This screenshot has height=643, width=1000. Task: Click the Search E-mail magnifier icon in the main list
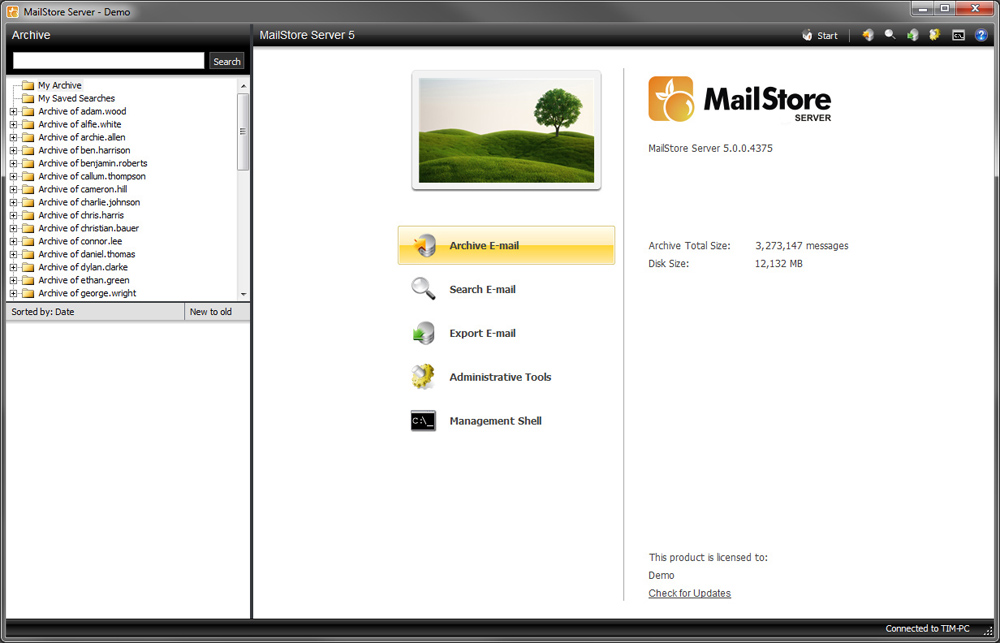click(x=423, y=289)
